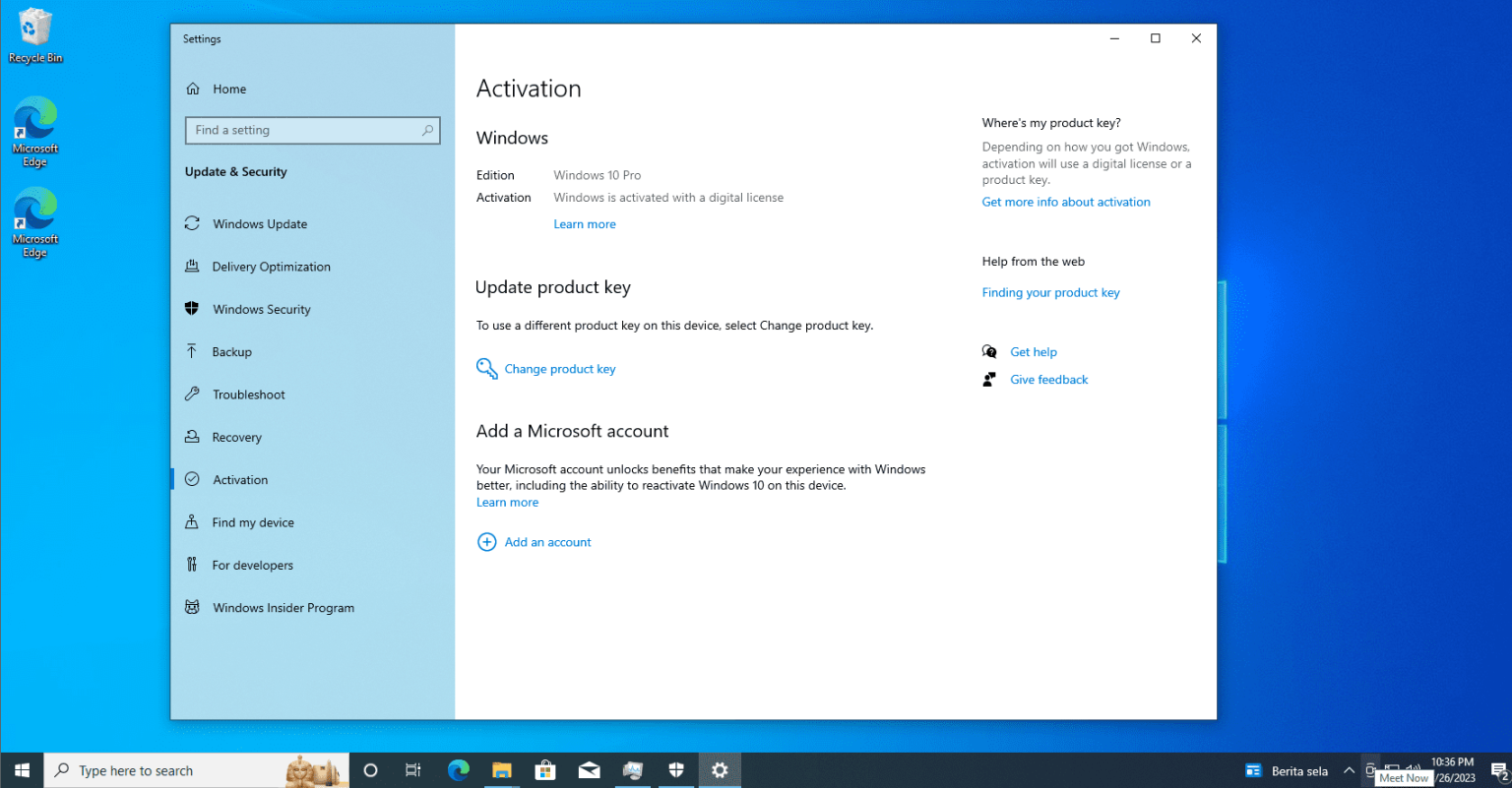Select the Backup arrow icon in sidebar

coord(192,351)
